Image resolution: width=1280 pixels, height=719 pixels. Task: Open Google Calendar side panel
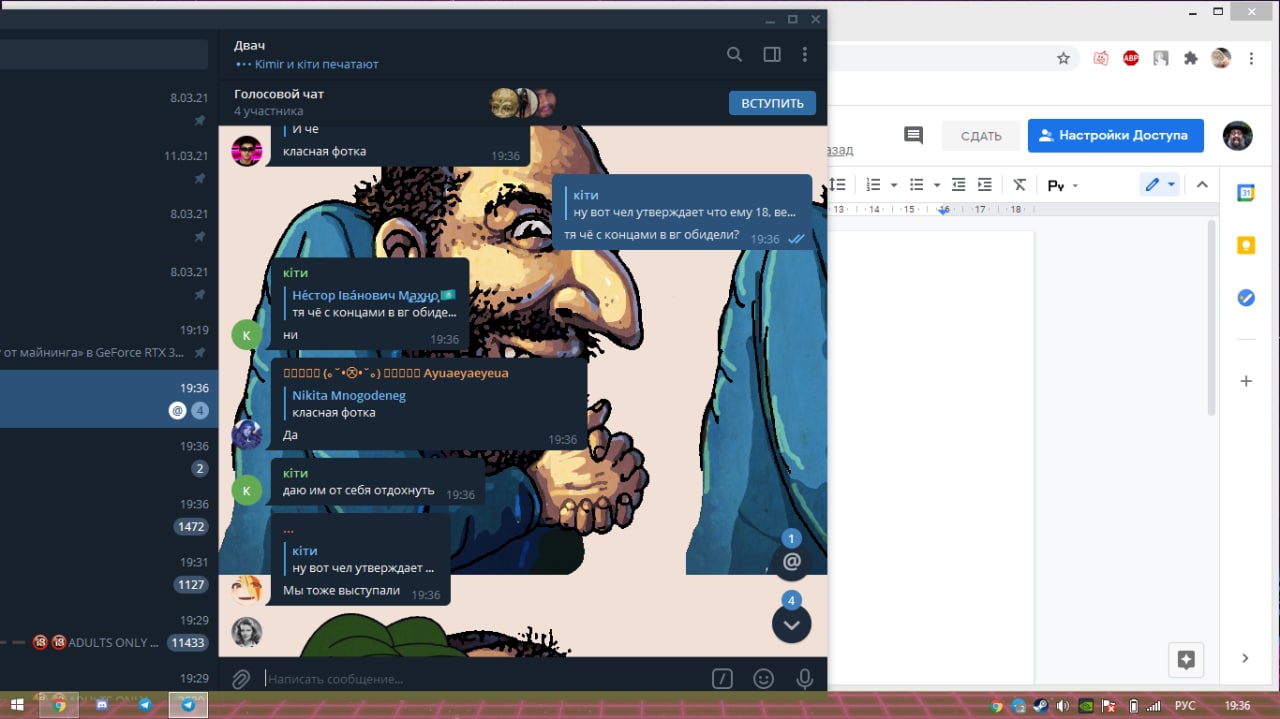(x=1246, y=193)
